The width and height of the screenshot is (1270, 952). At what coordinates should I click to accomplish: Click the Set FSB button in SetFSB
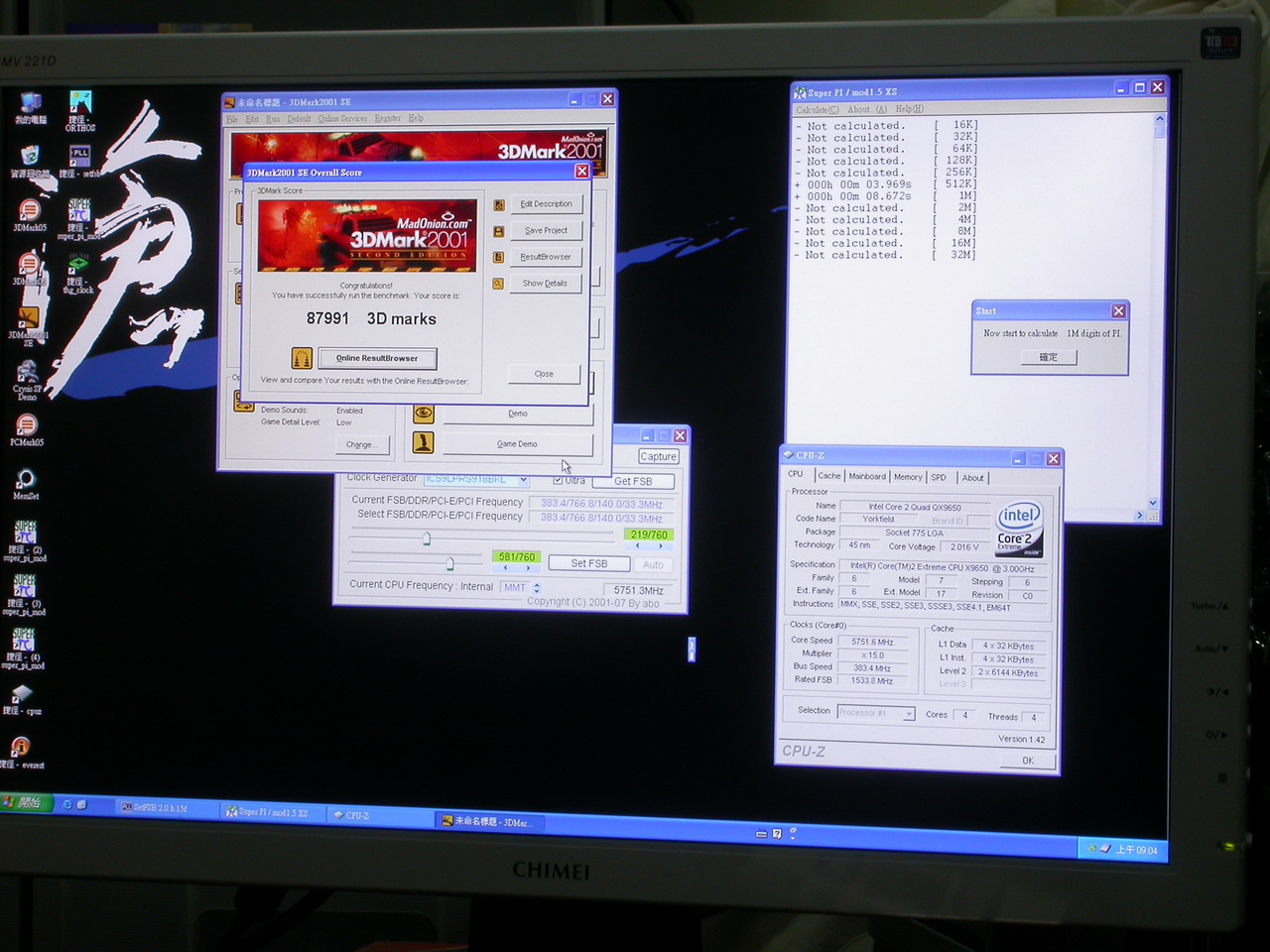point(589,563)
